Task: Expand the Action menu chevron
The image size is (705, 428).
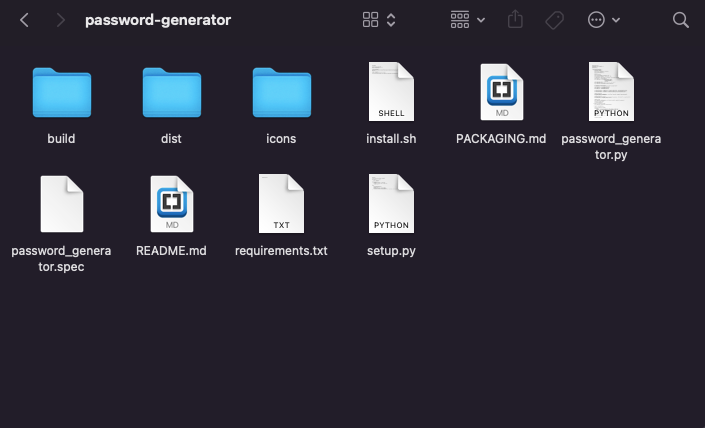Action: [x=616, y=20]
